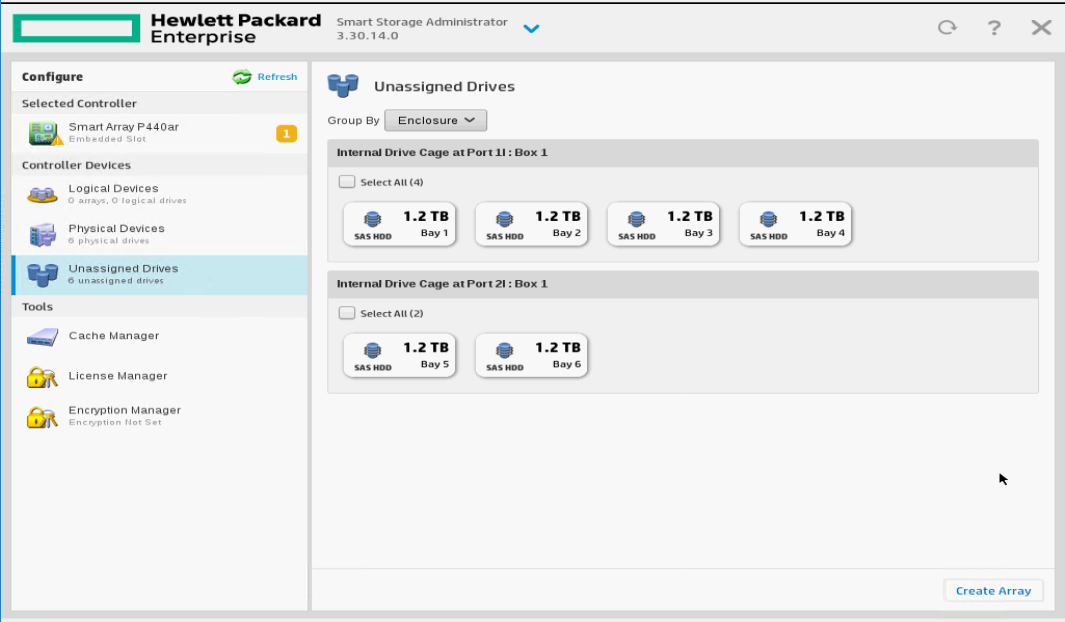Click the Controller Devices section label
Image resolution: width=1065 pixels, height=622 pixels.
coord(76,165)
